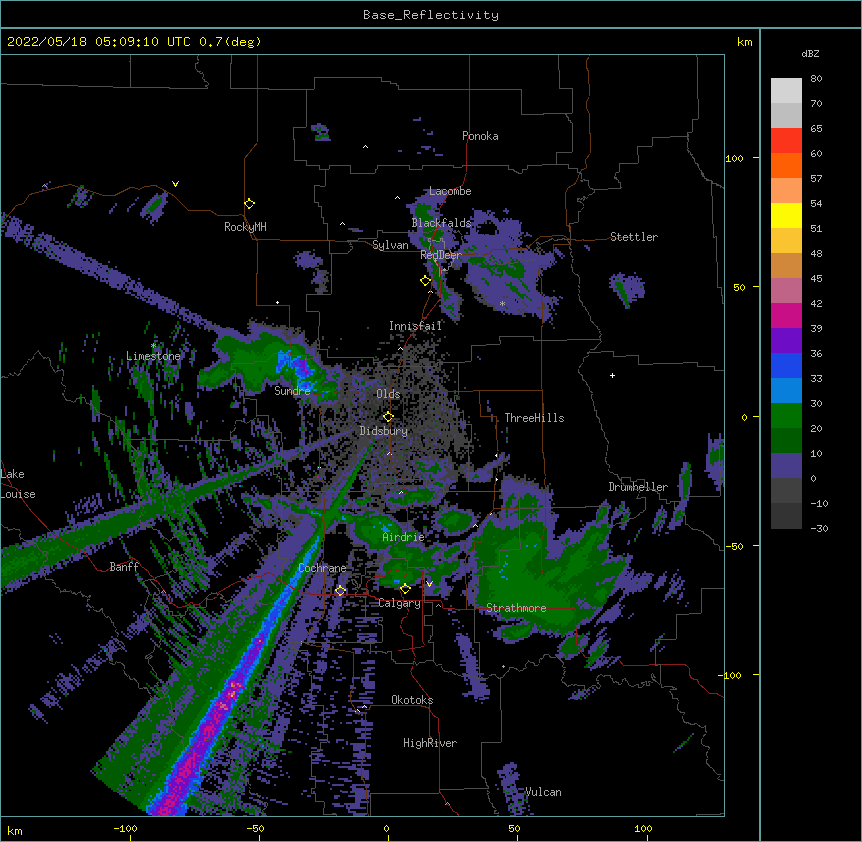Click the Stettler city label
Image resolution: width=862 pixels, height=842 pixels.
(x=634, y=237)
